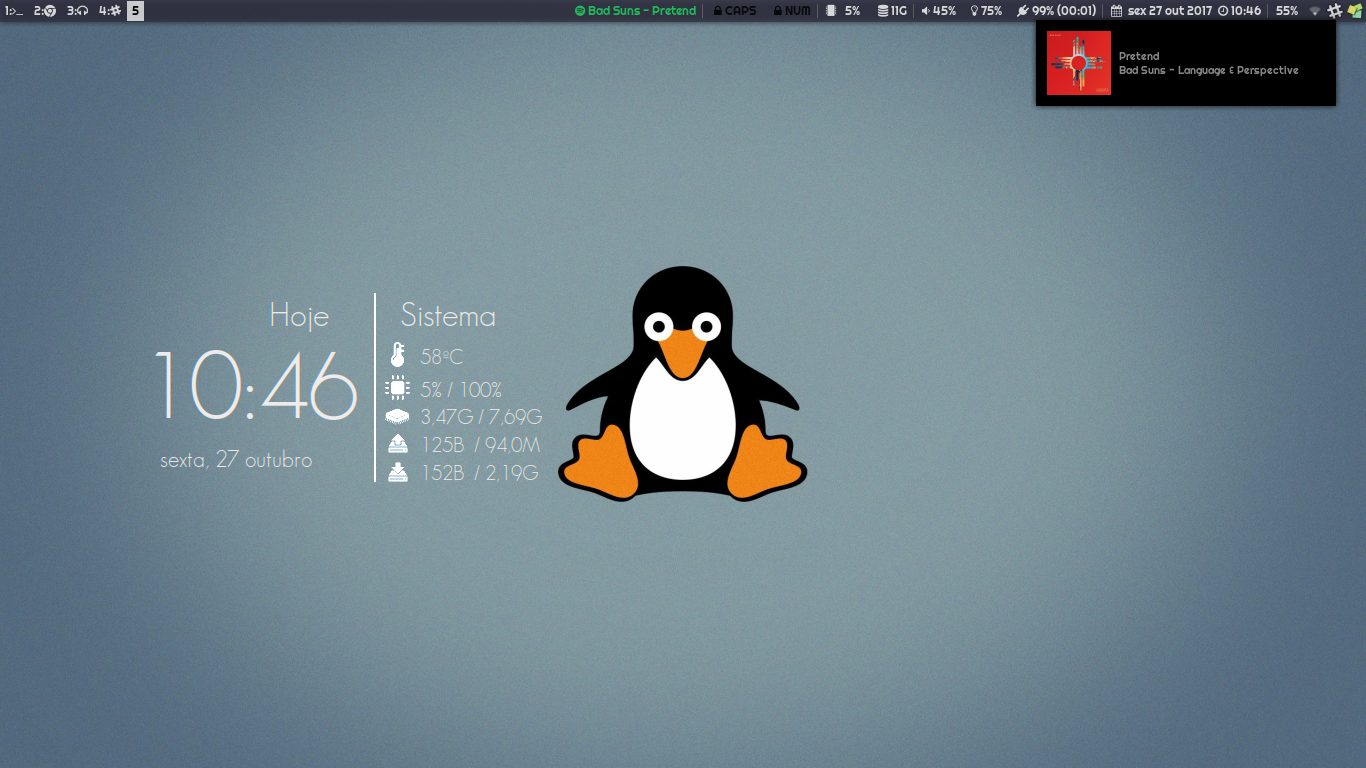
Task: Click the upload network icon
Action: 398,444
